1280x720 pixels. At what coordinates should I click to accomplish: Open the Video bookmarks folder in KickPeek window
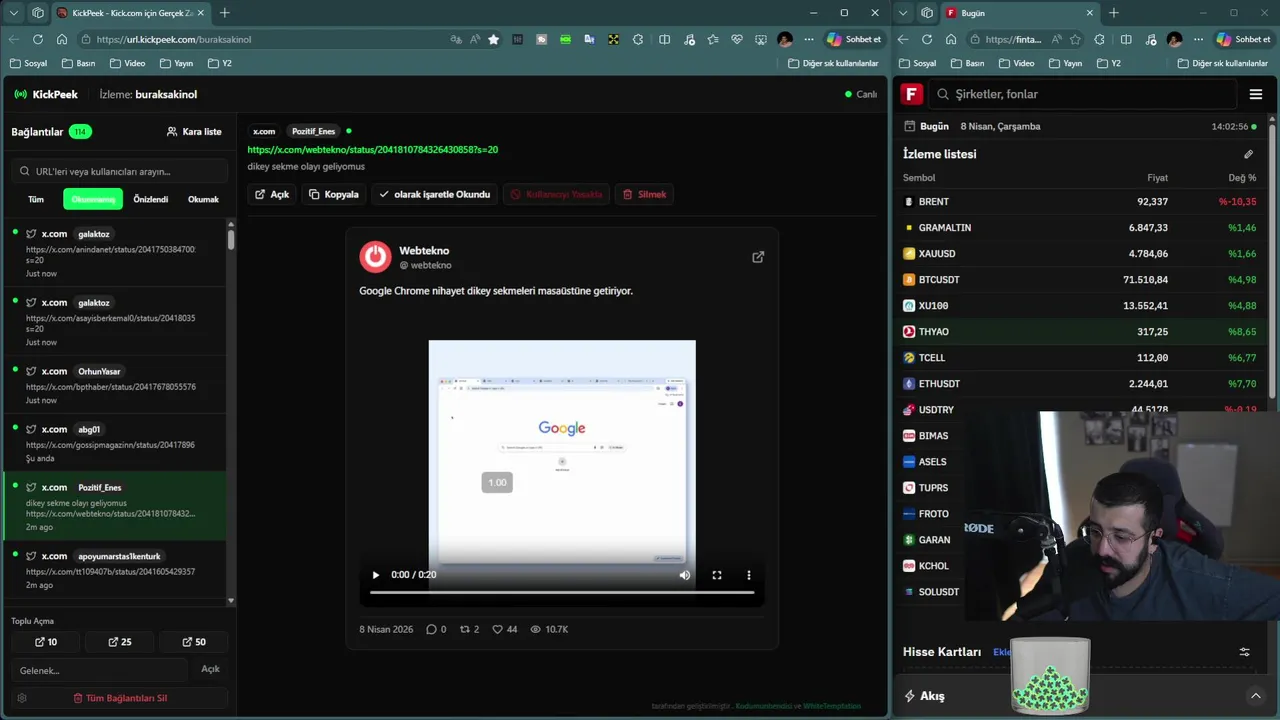coord(127,63)
